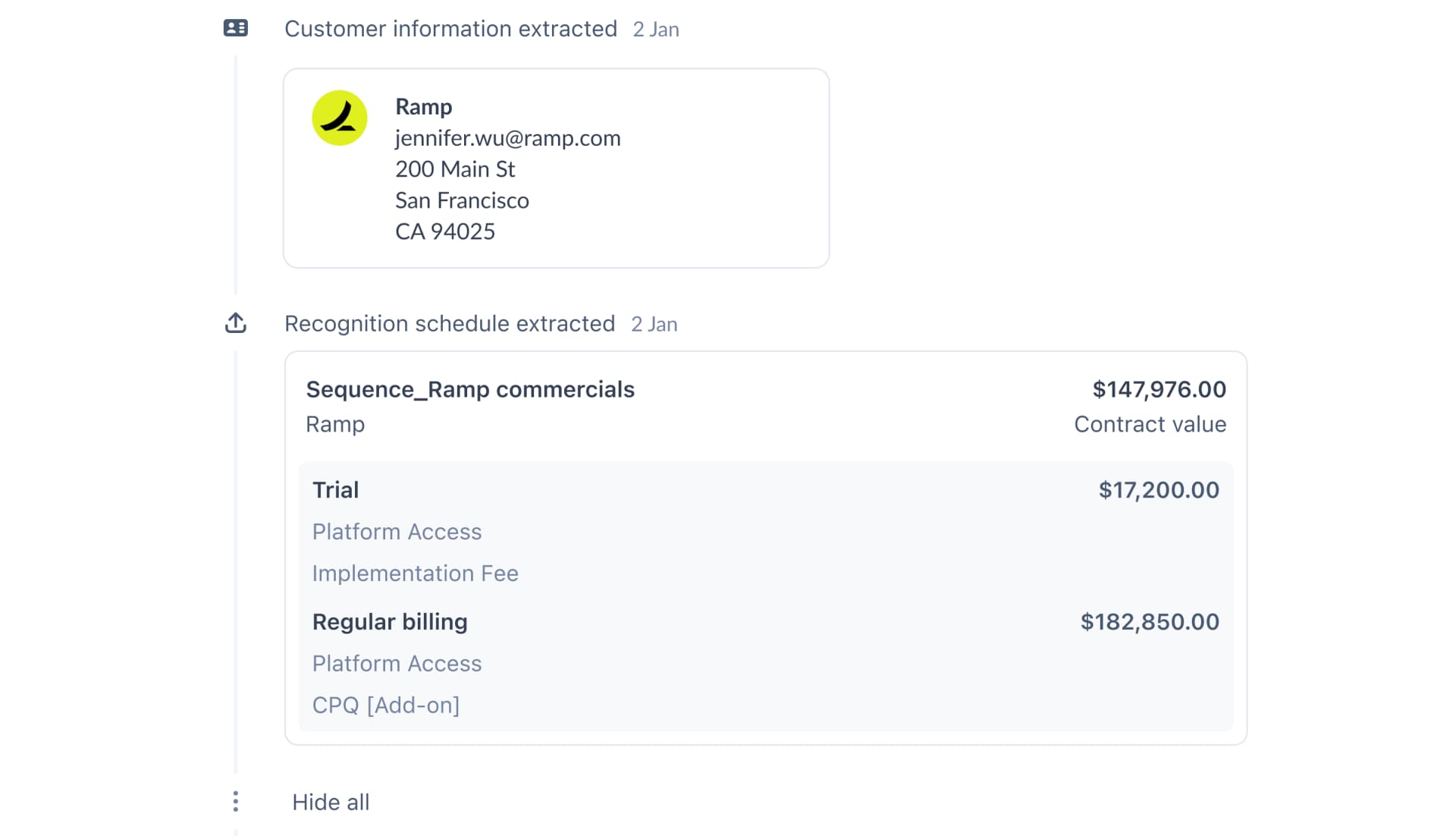Viewport: 1456px width, 836px height.
Task: Click the jennifer.wu@ramp.com email address
Action: (507, 138)
